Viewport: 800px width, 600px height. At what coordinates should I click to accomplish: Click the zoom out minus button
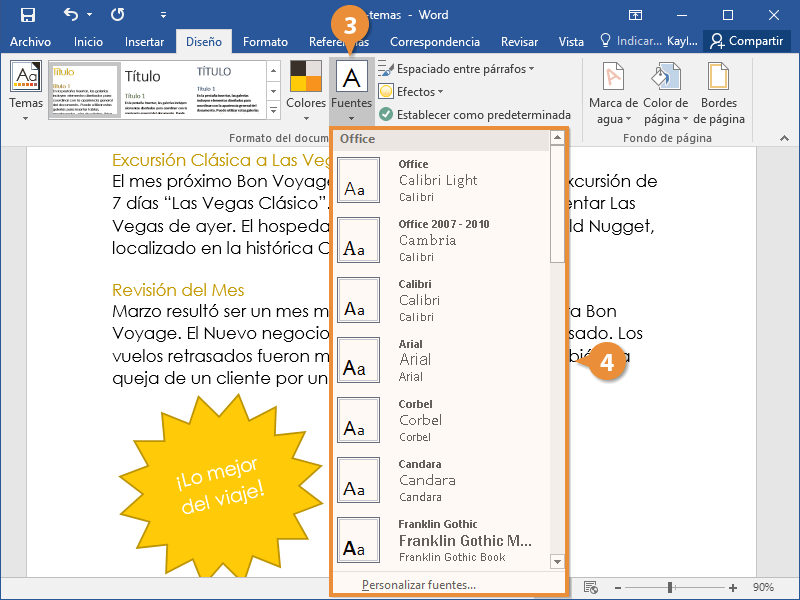click(x=618, y=588)
